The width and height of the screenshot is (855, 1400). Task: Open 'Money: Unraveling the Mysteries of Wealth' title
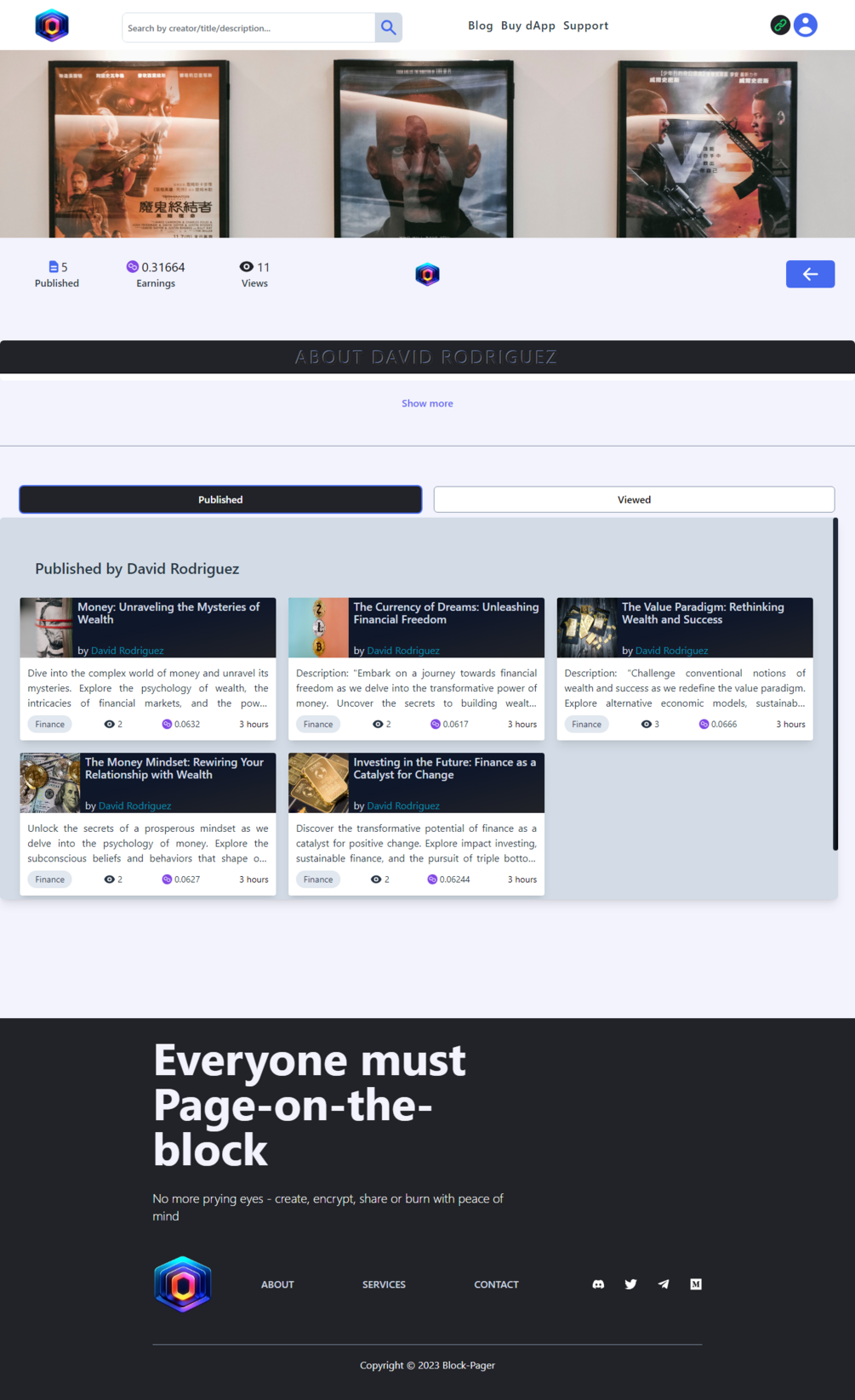pyautogui.click(x=168, y=613)
